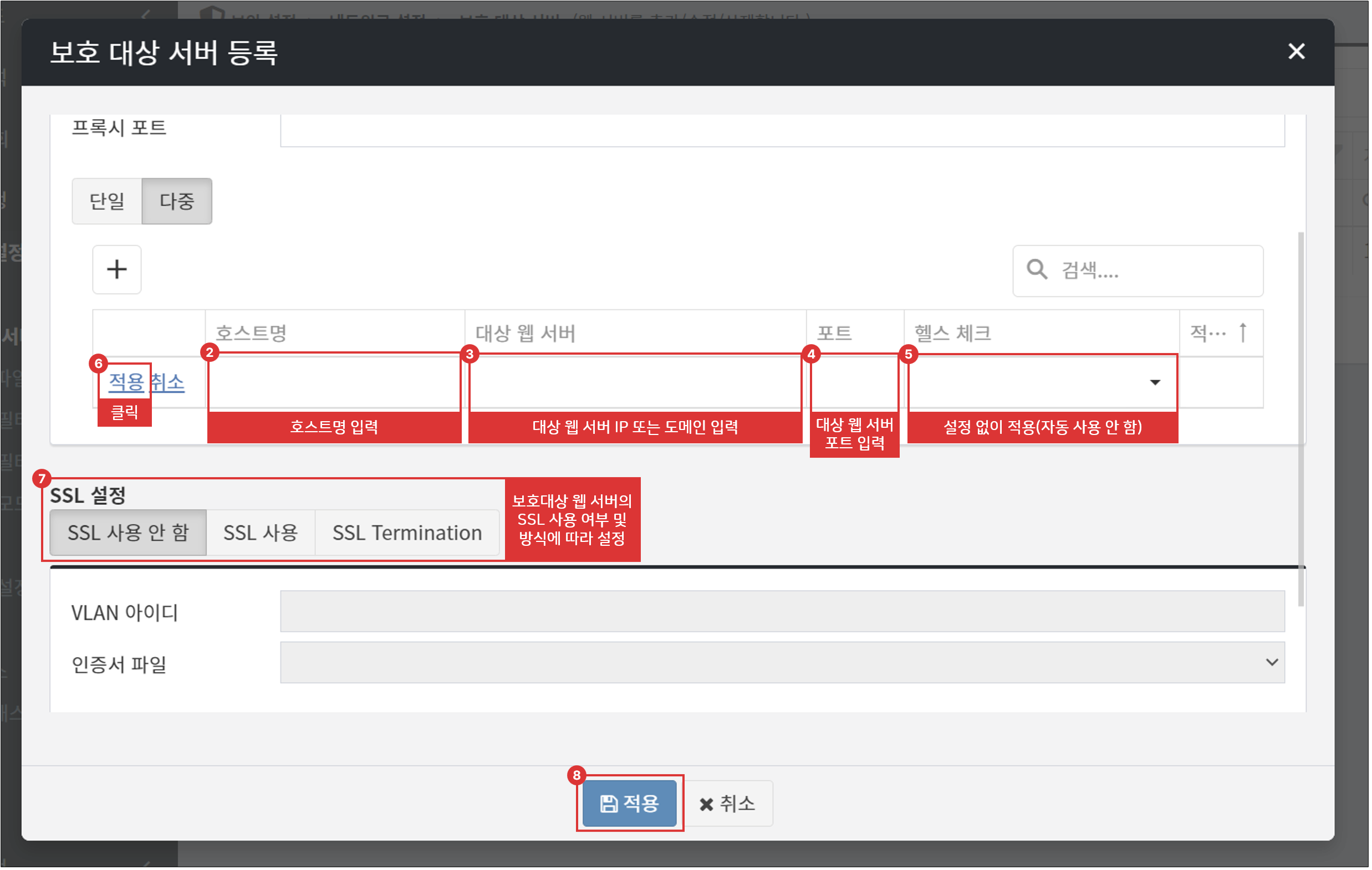Select the 다중 mode toggle
Screen dimensions: 1372x870
point(177,202)
